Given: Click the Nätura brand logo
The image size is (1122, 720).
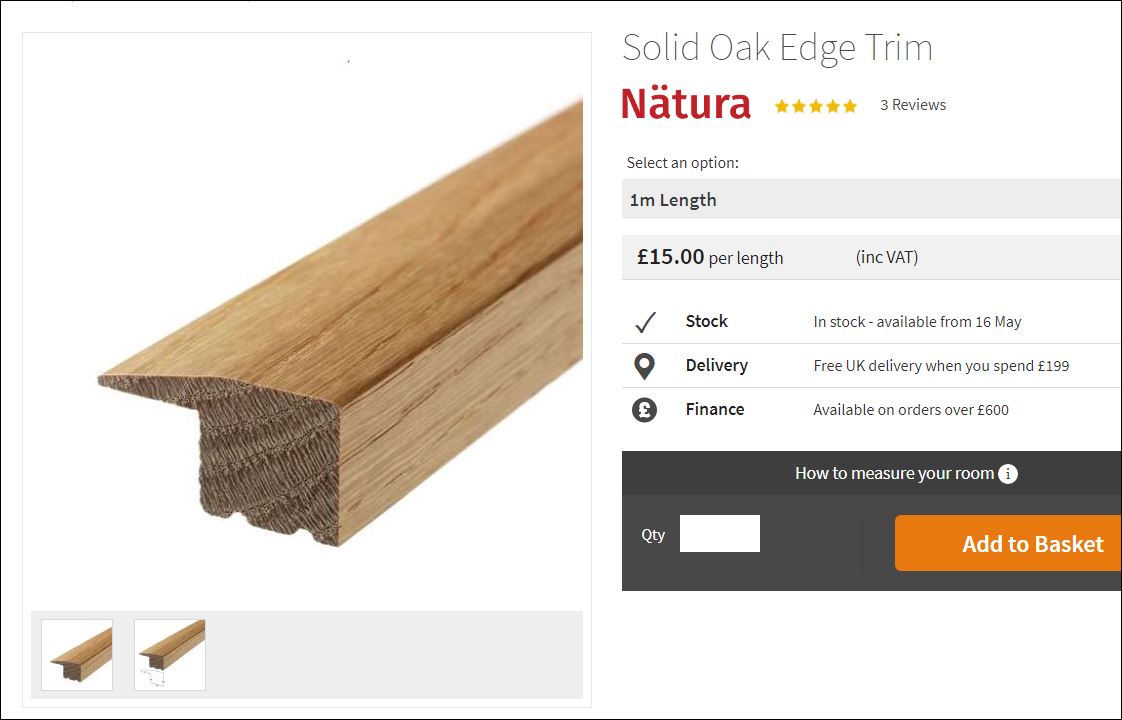Looking at the screenshot, I should [685, 104].
